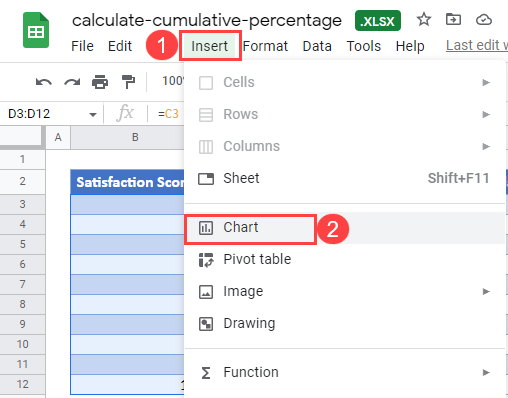The width and height of the screenshot is (508, 398).
Task: Select Sheet entry with Shift+F11 shortcut
Action: (345, 178)
